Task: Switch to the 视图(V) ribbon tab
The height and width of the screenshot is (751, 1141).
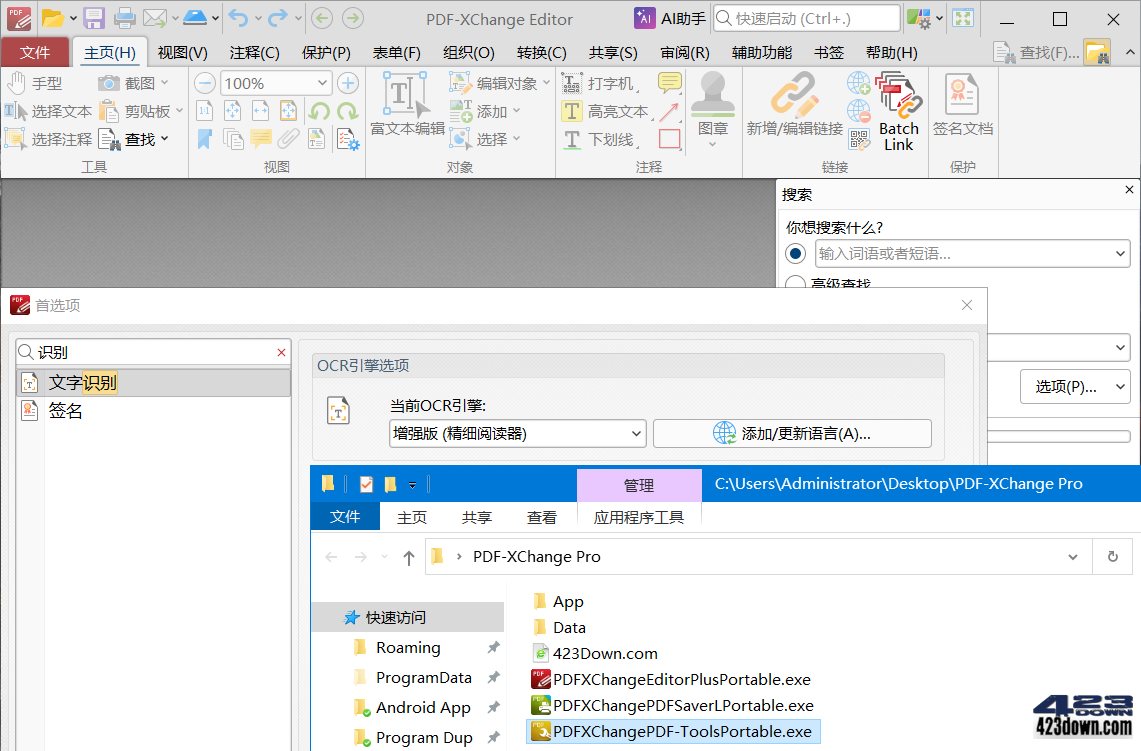Action: 183,52
